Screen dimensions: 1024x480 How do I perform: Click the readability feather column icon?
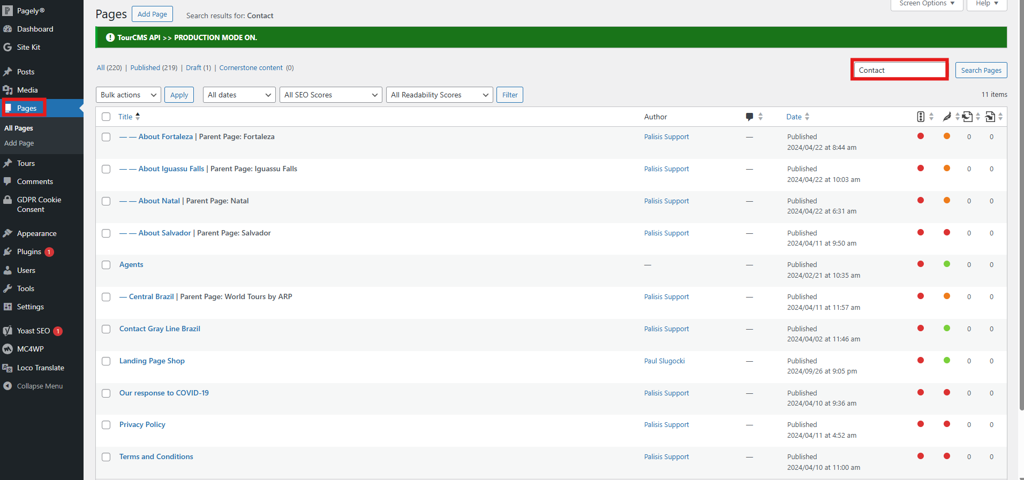pos(948,117)
